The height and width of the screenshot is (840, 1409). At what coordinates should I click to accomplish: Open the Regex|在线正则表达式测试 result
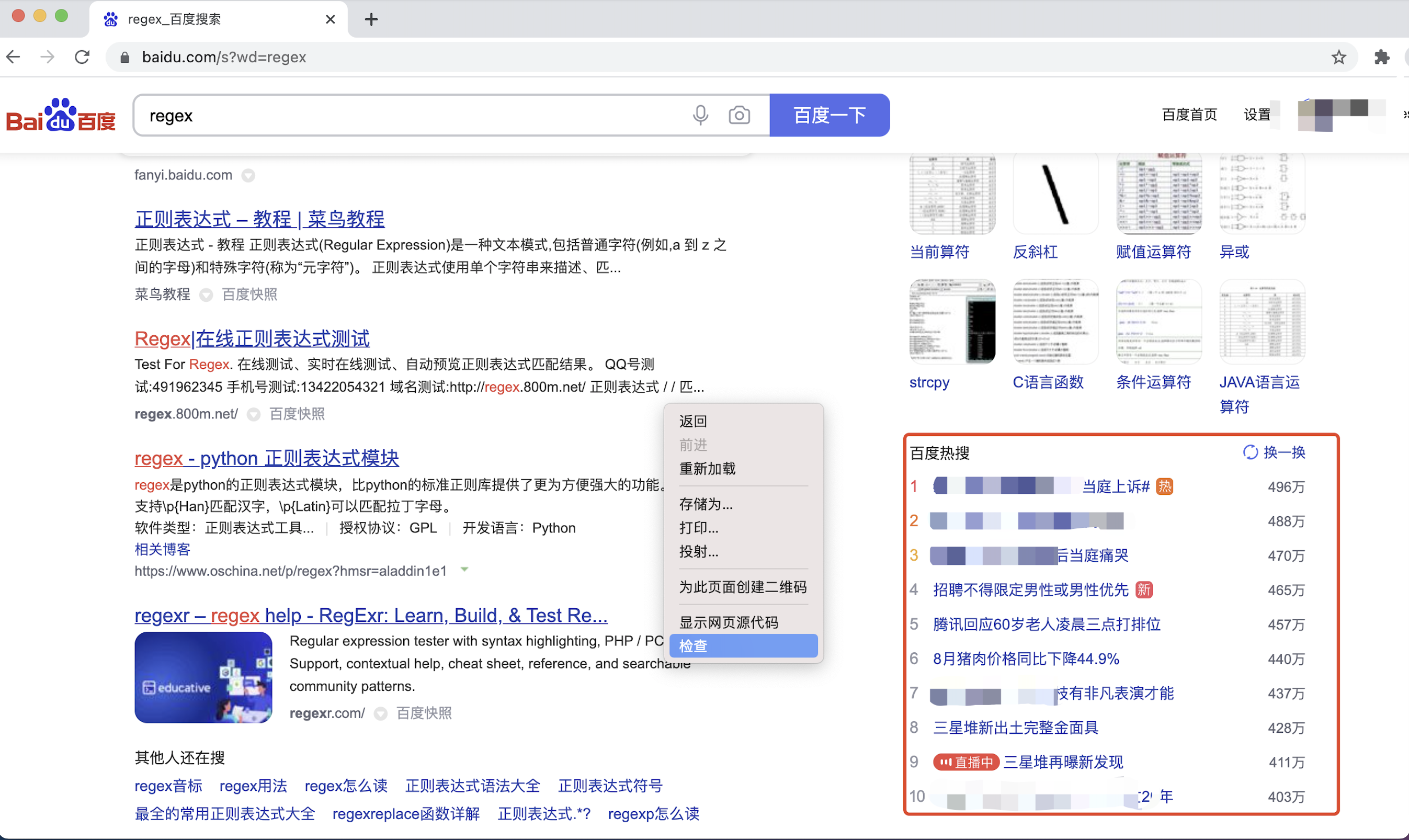[252, 338]
